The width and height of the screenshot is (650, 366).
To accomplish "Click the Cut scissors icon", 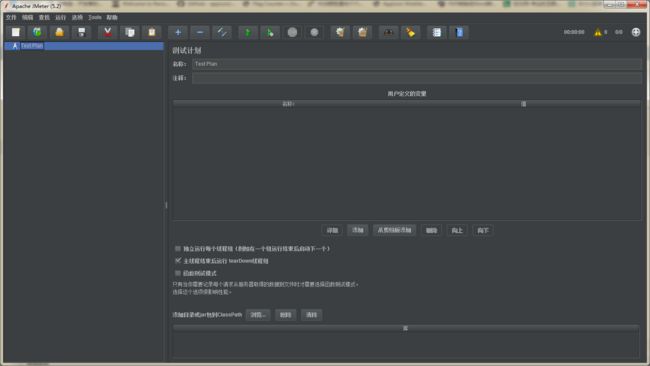I will point(107,32).
